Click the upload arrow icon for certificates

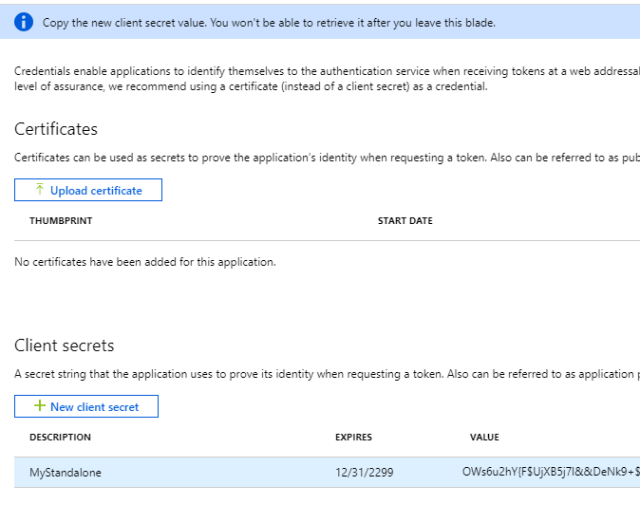coord(39,190)
